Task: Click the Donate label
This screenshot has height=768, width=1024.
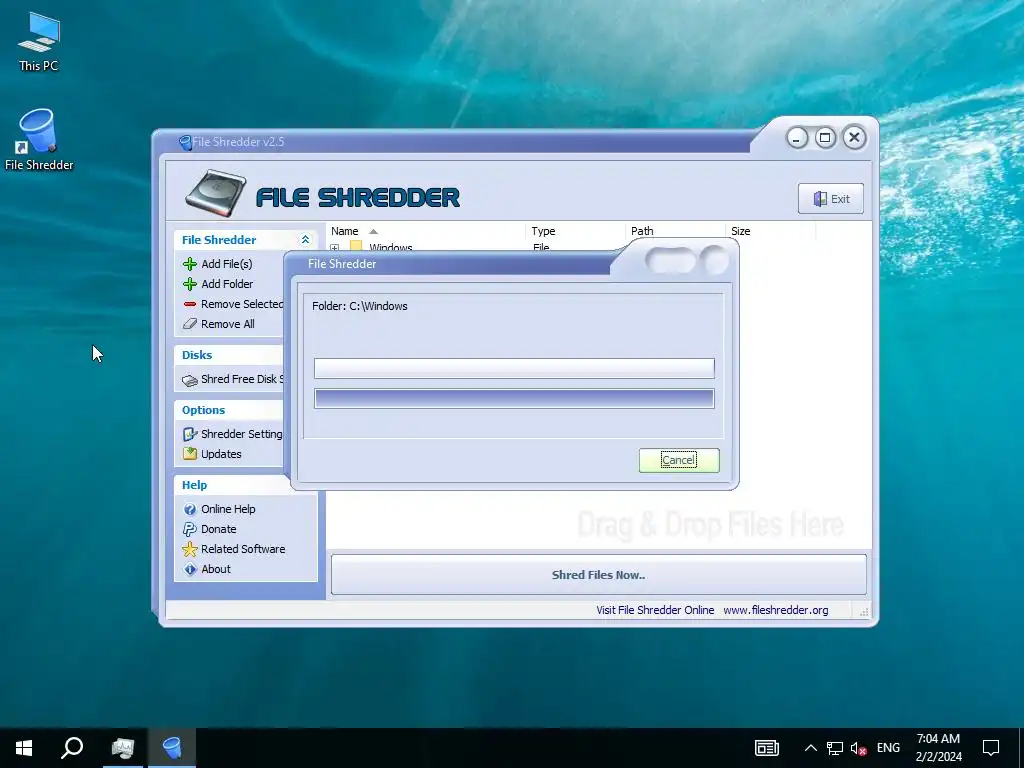Action: tap(219, 529)
